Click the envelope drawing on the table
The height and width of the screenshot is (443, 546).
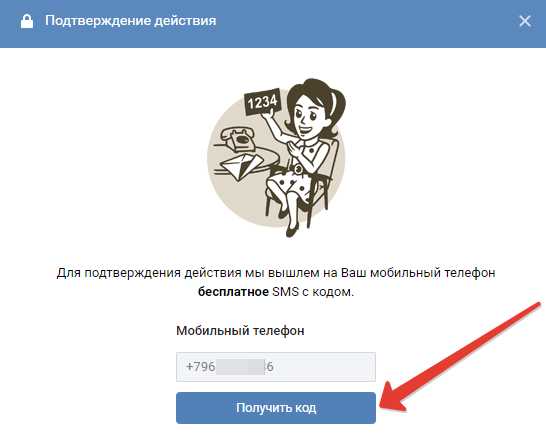click(x=241, y=166)
